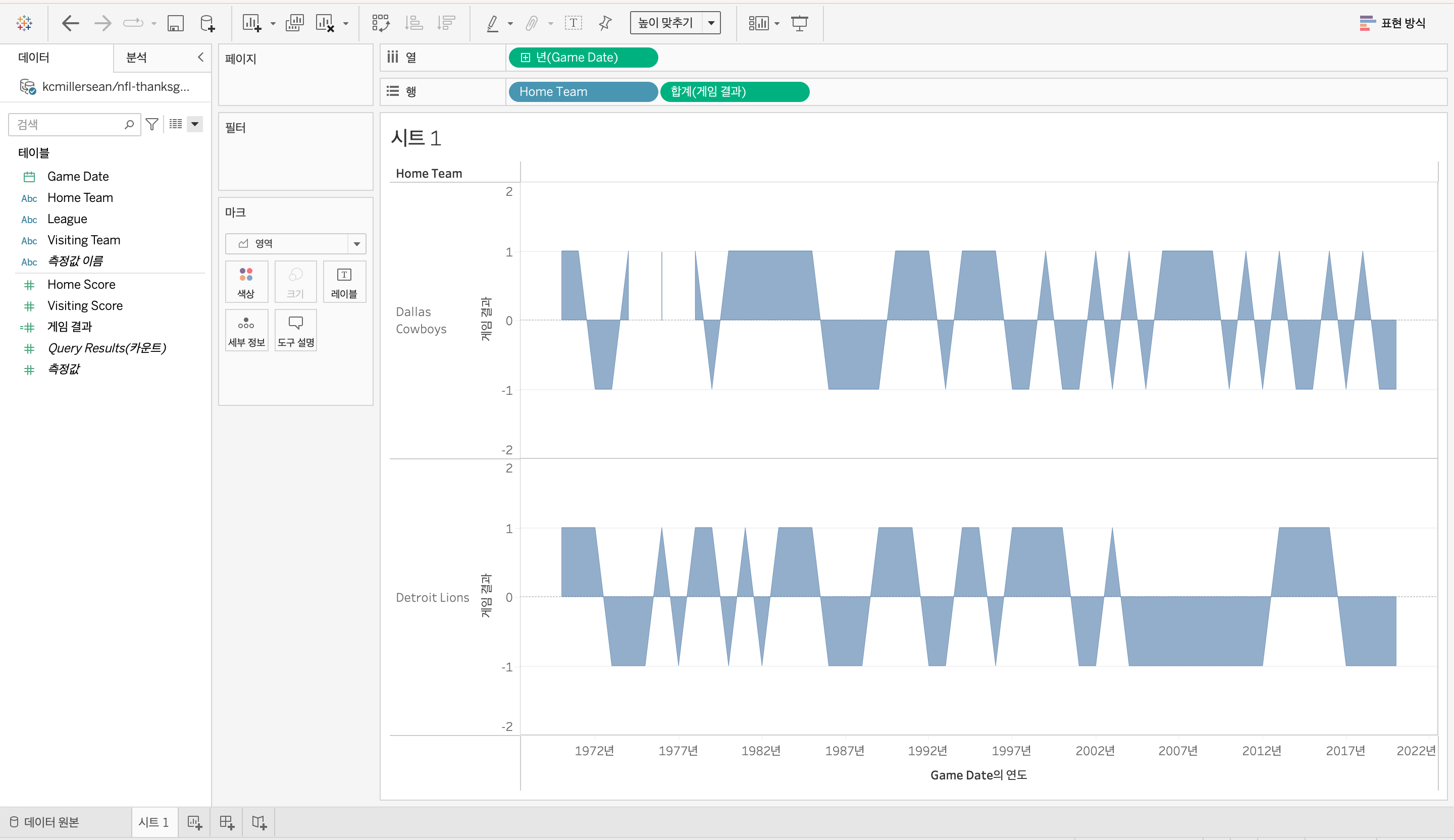Select the 게임 결과 calculated field
The height and width of the screenshot is (840, 1454).
69,327
